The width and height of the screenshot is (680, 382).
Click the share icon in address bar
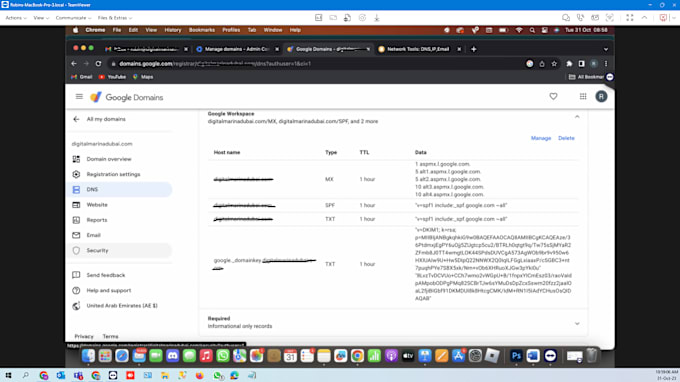[542, 64]
